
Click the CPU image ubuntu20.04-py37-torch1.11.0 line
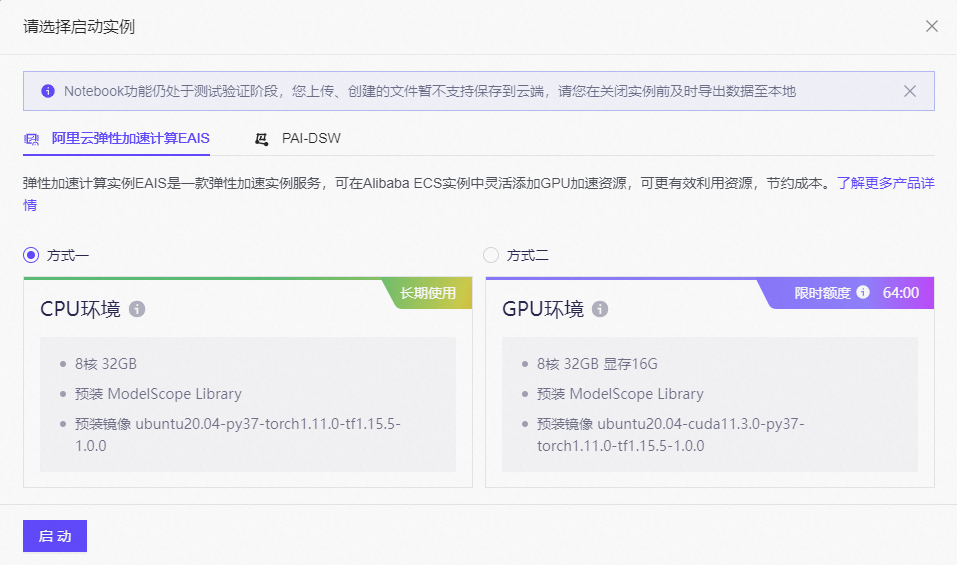pyautogui.click(x=237, y=434)
